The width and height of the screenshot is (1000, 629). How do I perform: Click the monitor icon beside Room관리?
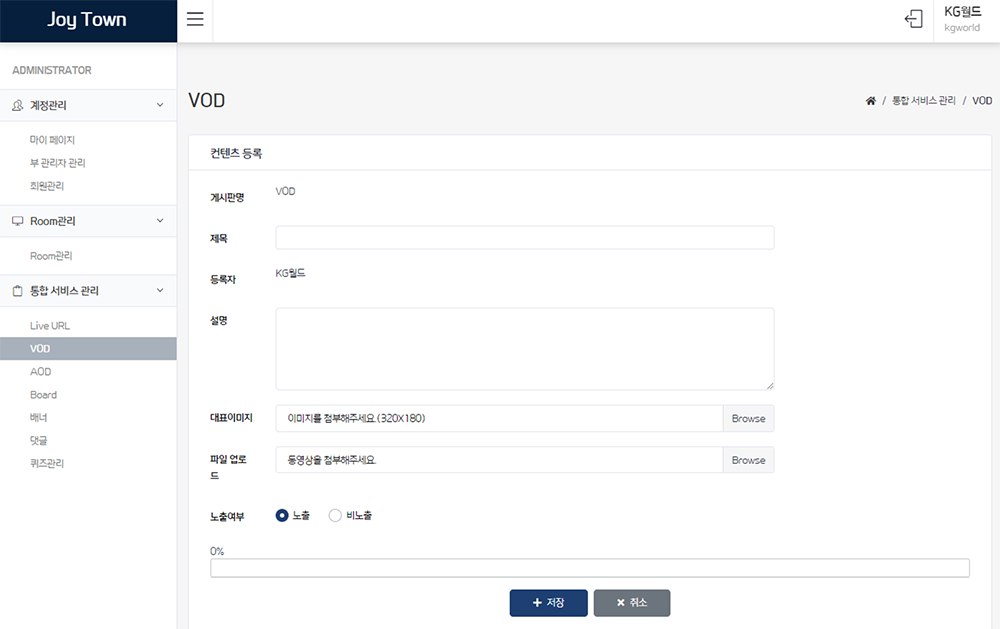tap(17, 221)
